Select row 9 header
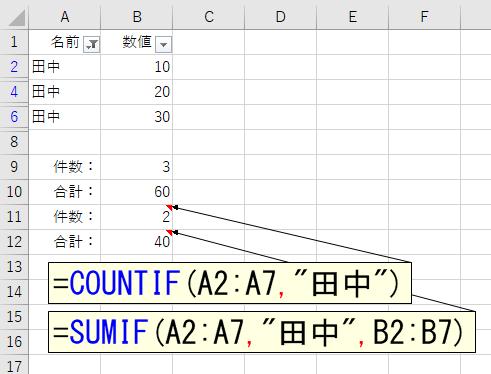The image size is (491, 374). [x=14, y=167]
